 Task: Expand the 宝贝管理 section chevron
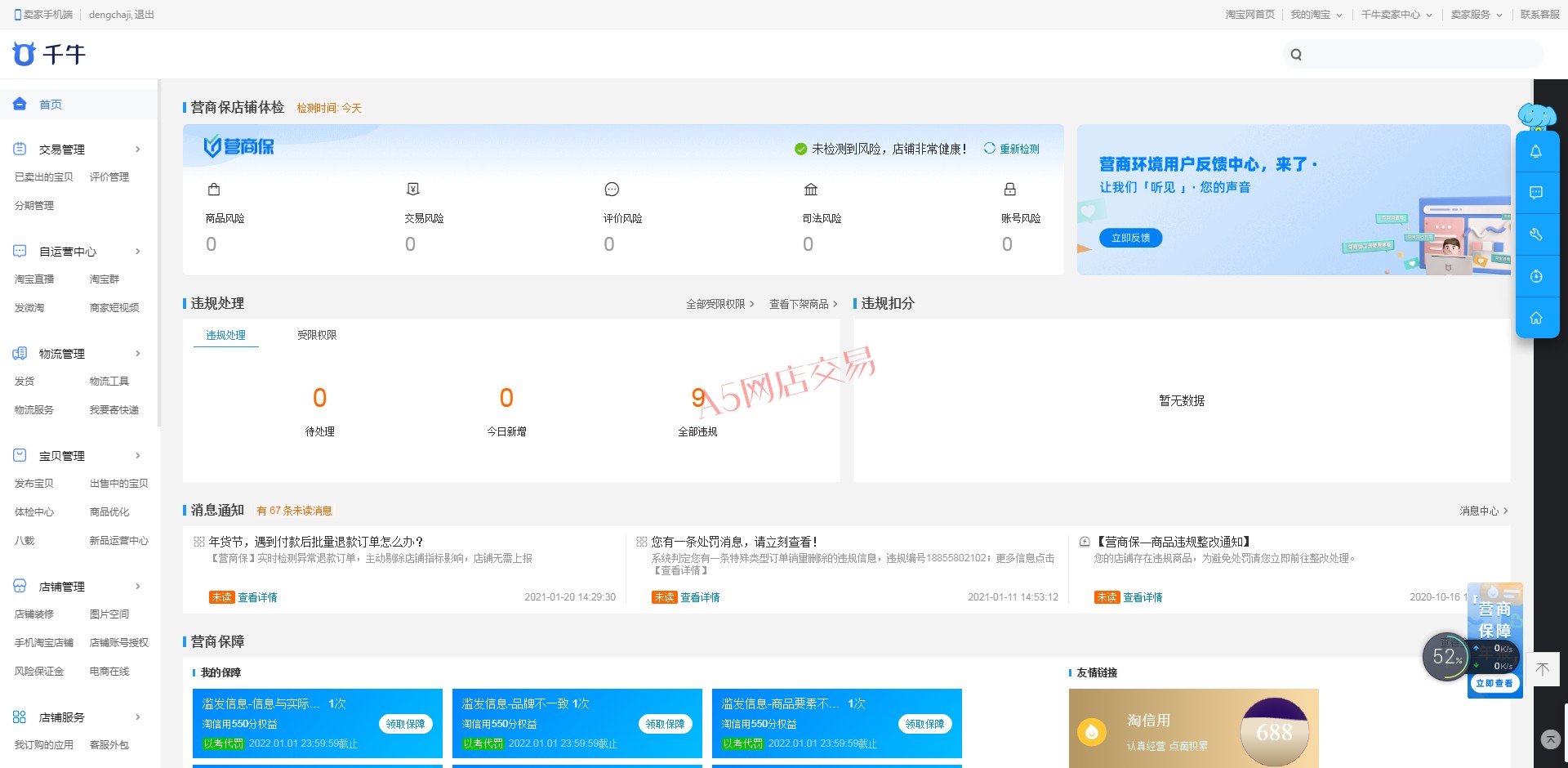138,455
